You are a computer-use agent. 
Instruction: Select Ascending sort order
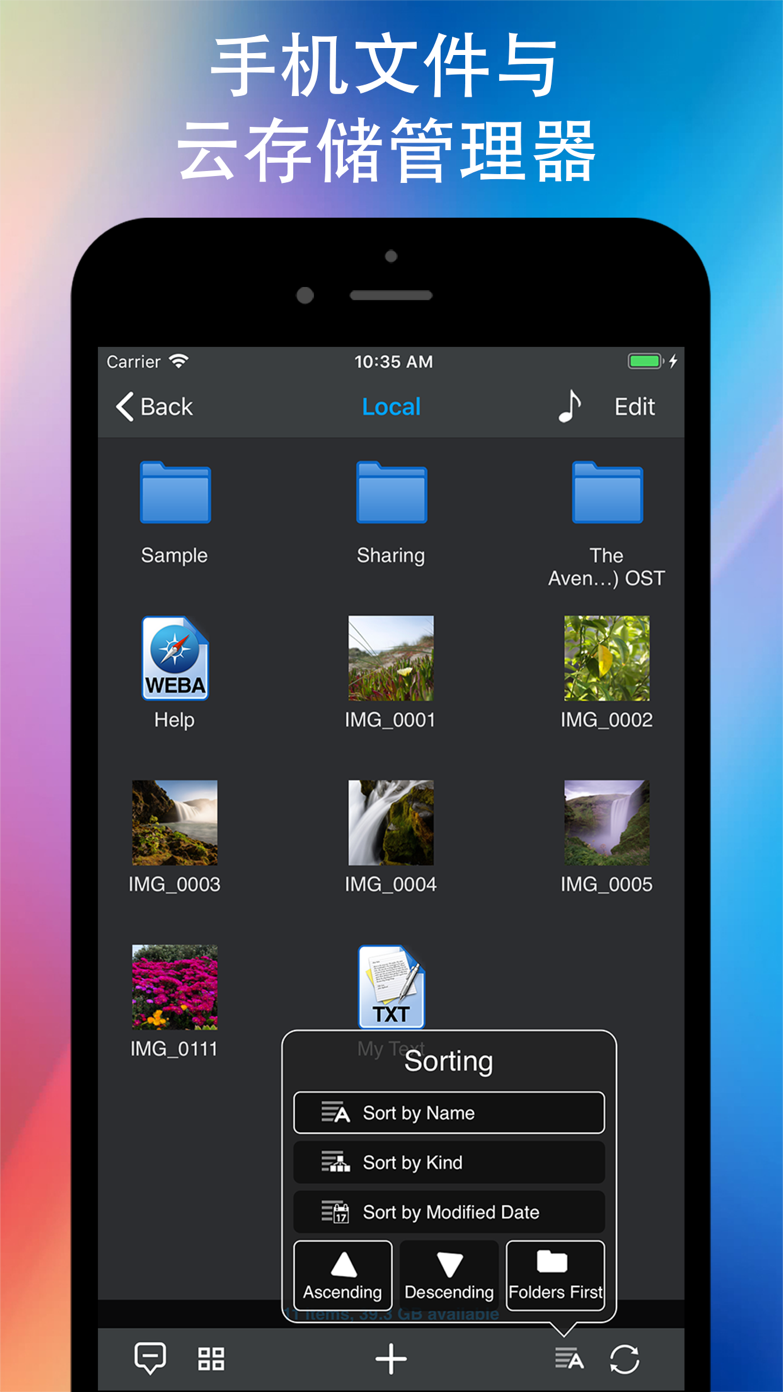coord(343,1275)
